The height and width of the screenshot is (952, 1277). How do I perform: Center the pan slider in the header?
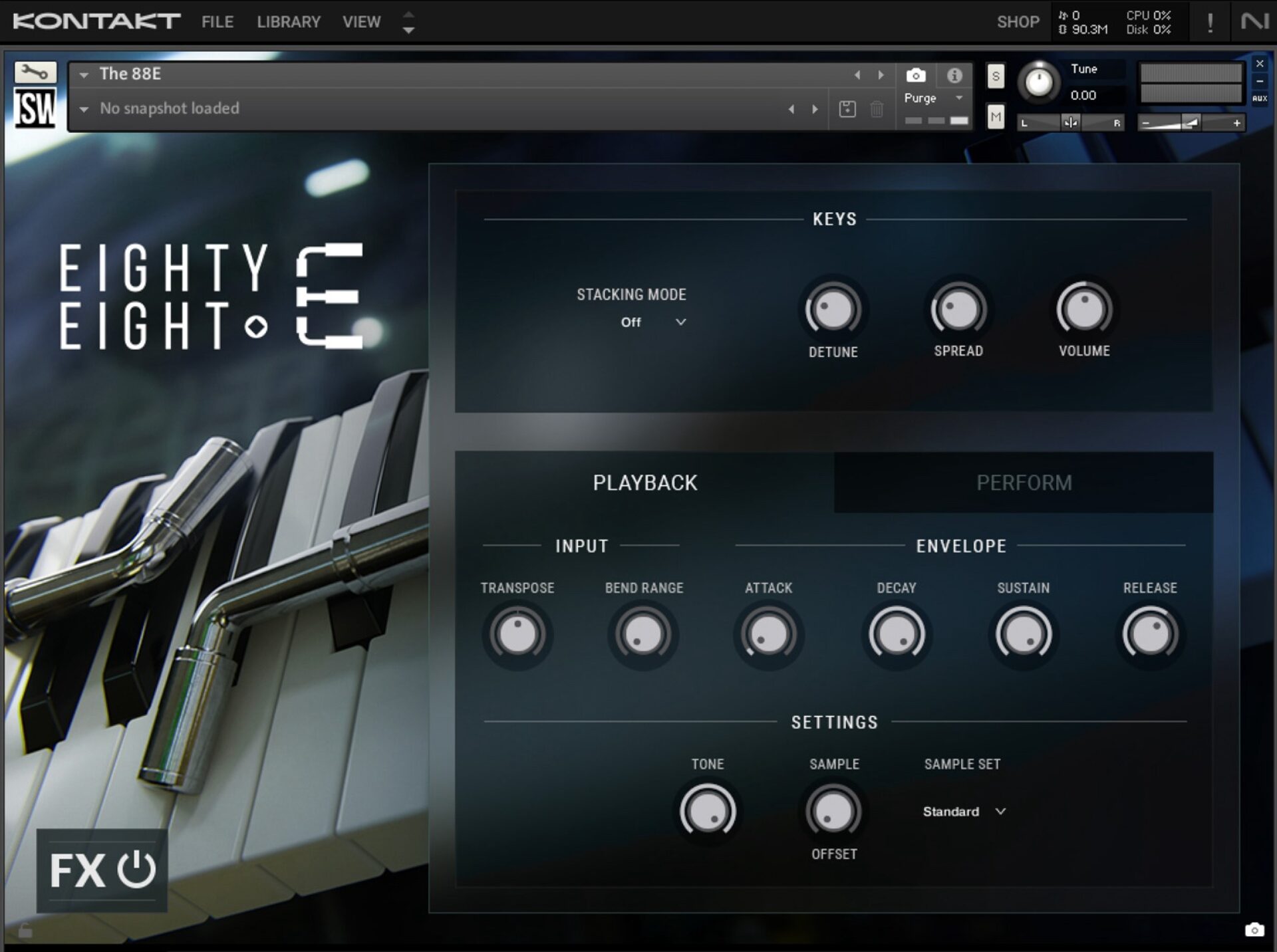(1071, 123)
